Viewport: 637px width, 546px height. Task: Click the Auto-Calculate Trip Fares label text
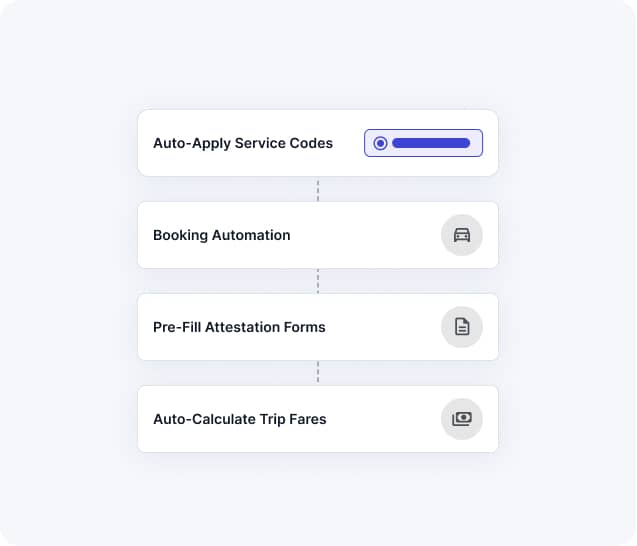point(240,419)
